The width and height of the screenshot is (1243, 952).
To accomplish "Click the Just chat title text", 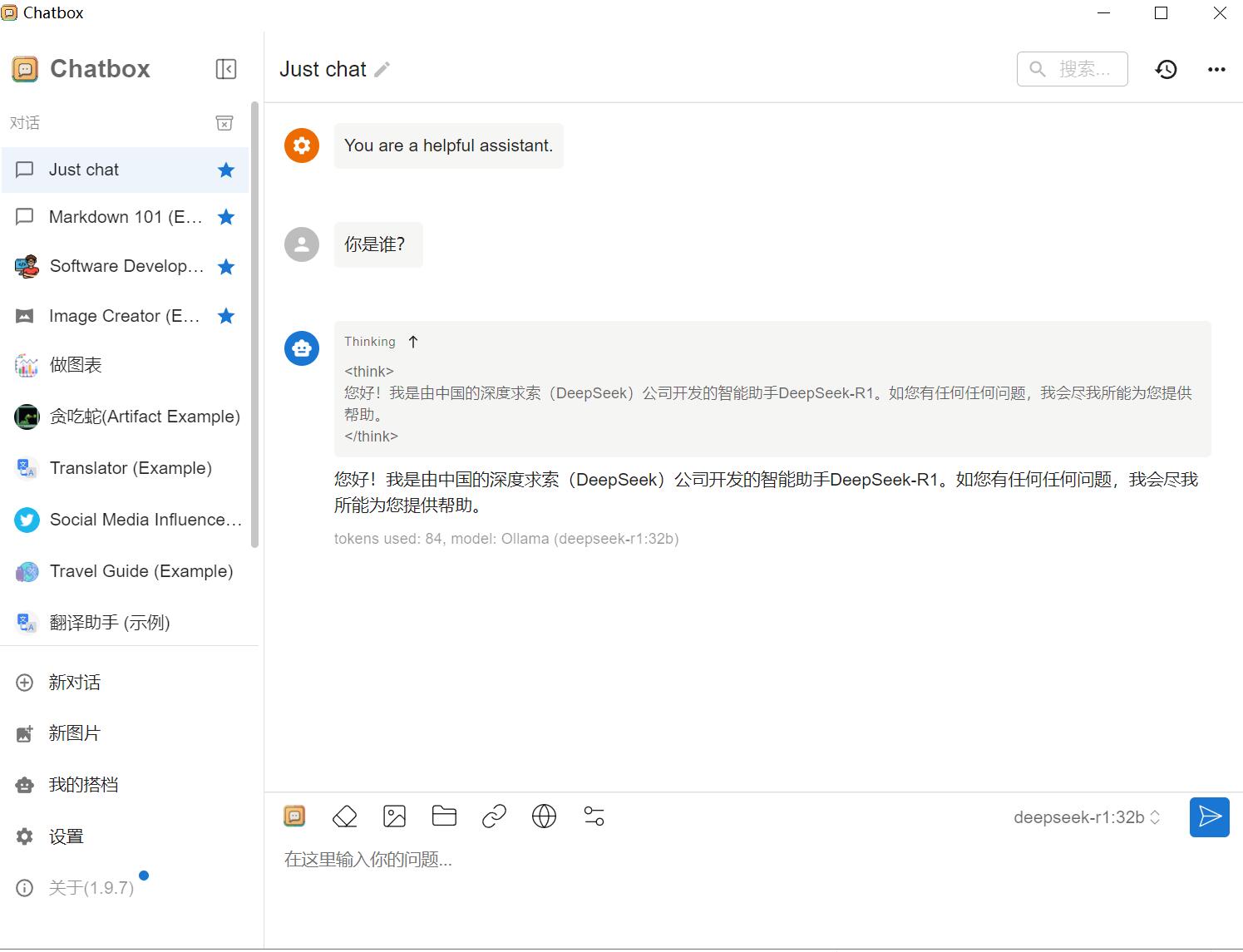I will point(323,69).
